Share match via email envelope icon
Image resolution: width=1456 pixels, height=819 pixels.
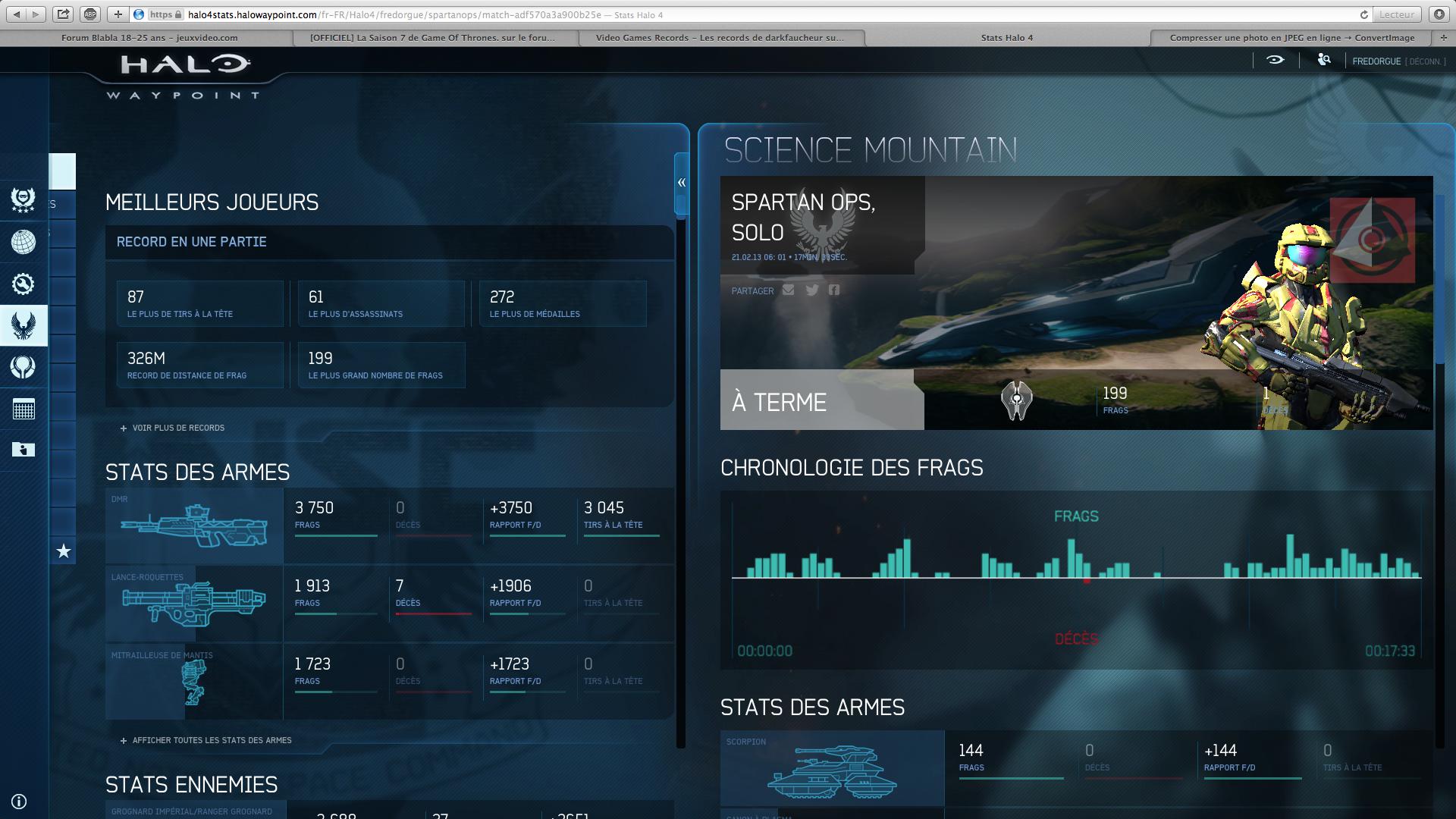pyautogui.click(x=789, y=290)
